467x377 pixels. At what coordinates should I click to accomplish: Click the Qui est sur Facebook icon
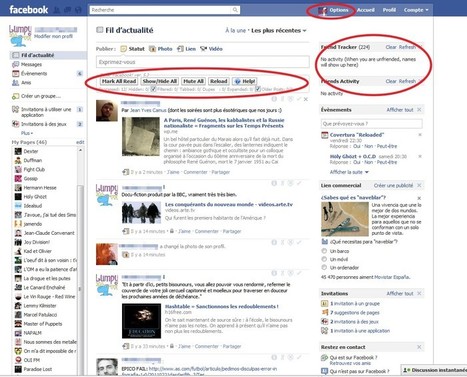324,358
